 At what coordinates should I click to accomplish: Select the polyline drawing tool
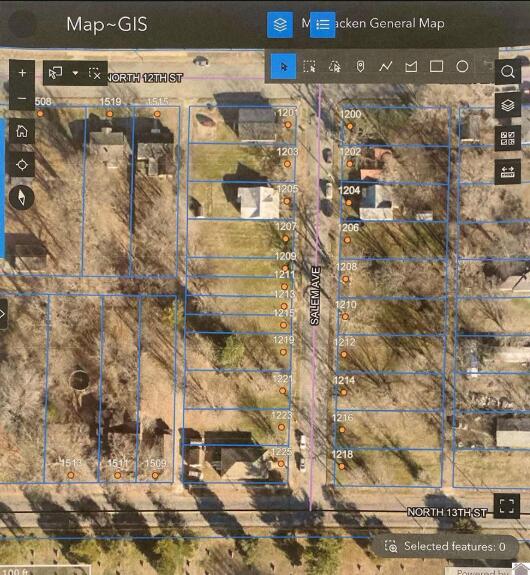click(x=385, y=66)
